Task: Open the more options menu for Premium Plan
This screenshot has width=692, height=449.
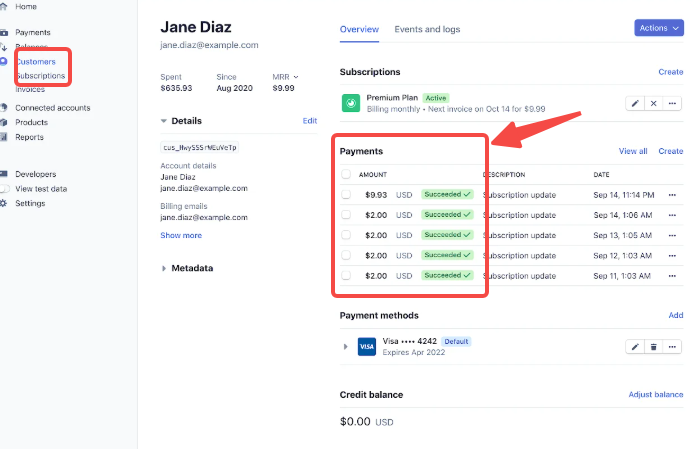Action: tap(673, 103)
